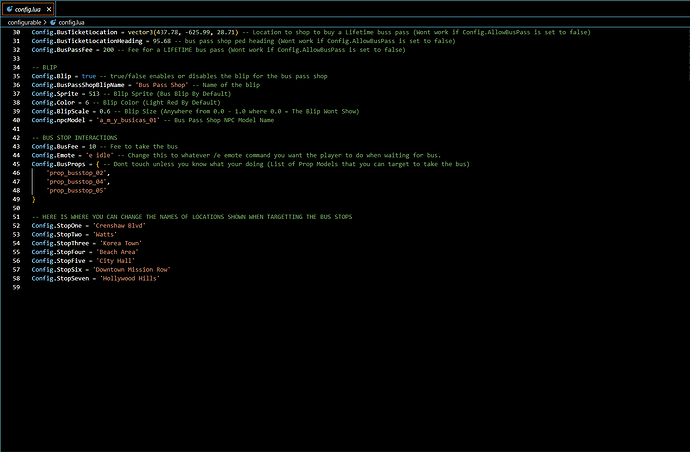This screenshot has width=690, height=452.
Task: Click the BusPassFee value 200
Action: point(108,50)
